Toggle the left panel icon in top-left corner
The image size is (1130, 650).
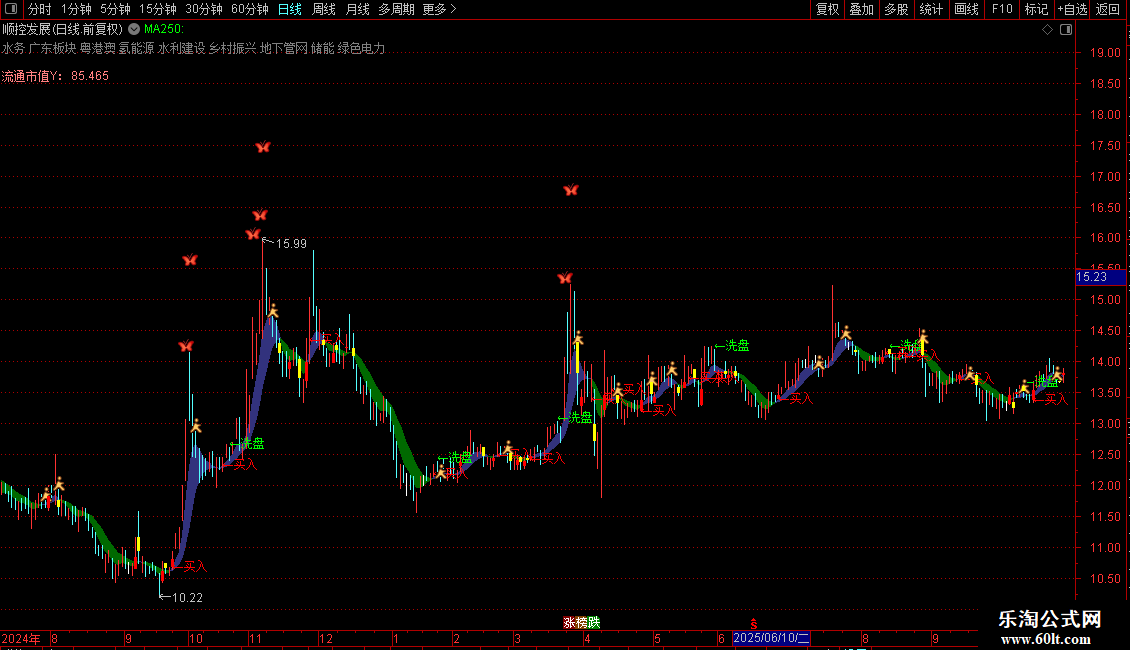coord(11,9)
